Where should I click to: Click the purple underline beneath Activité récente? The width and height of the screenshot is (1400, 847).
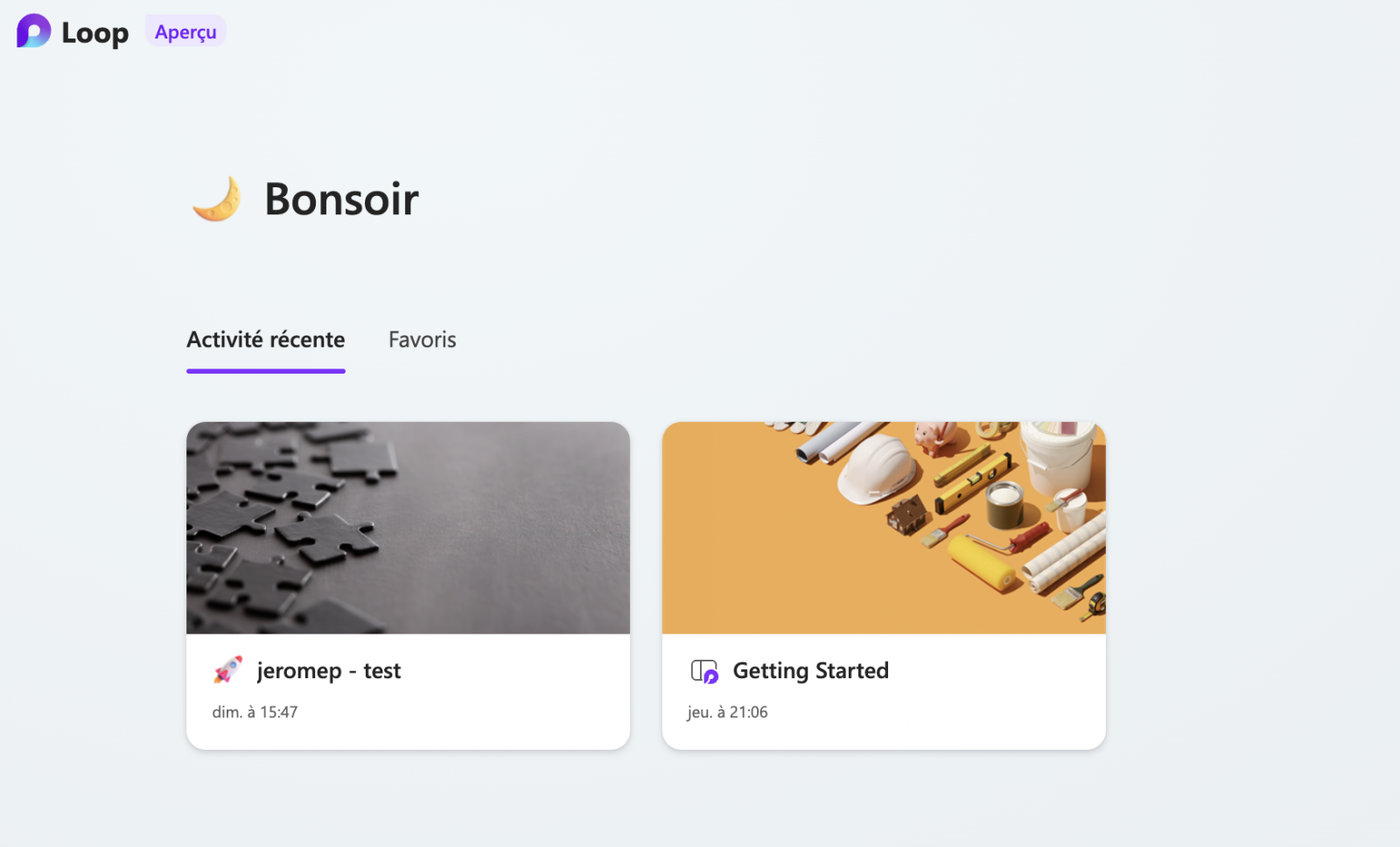266,371
